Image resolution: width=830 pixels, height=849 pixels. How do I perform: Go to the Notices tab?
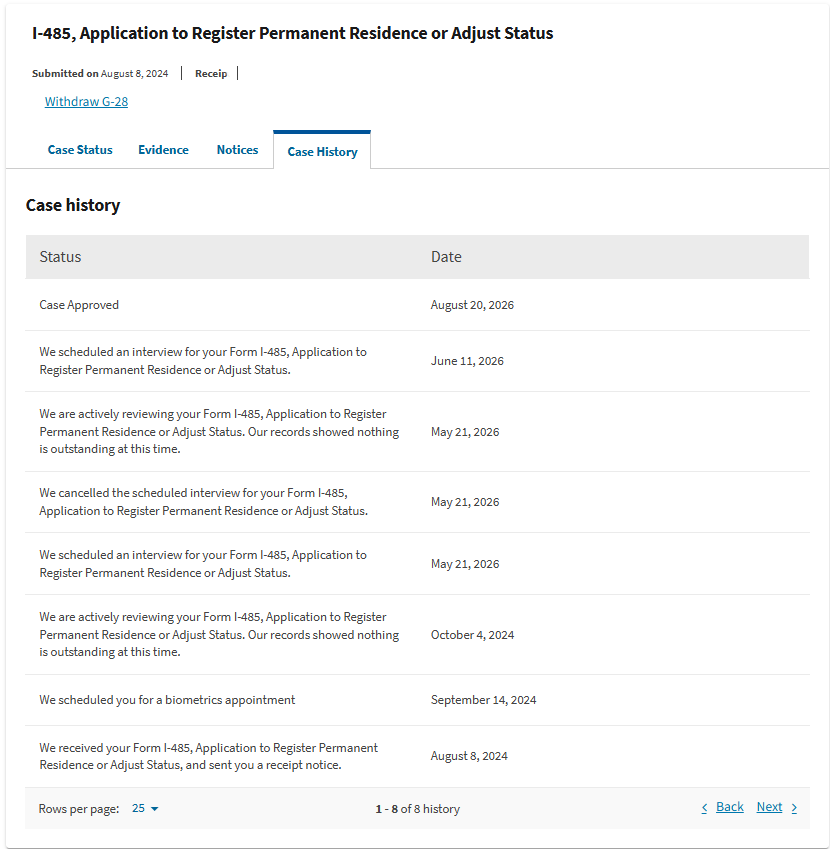[237, 150]
